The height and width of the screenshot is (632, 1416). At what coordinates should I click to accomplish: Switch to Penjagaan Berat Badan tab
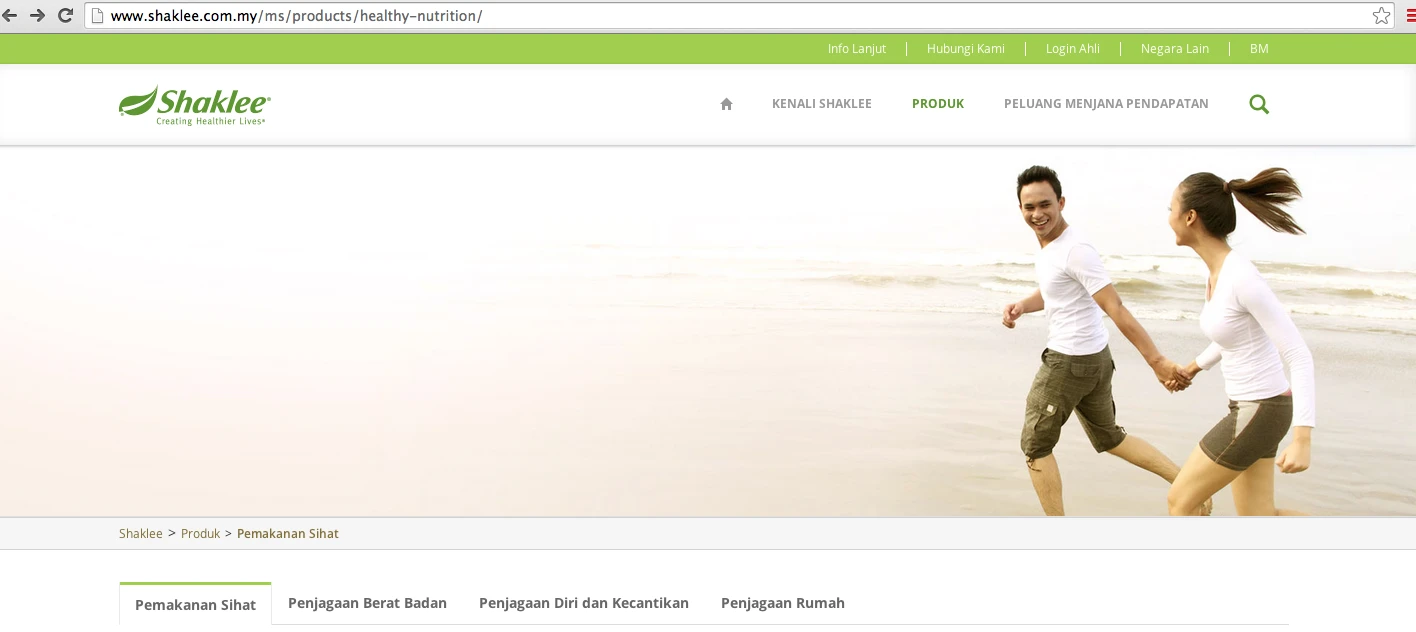click(x=367, y=603)
